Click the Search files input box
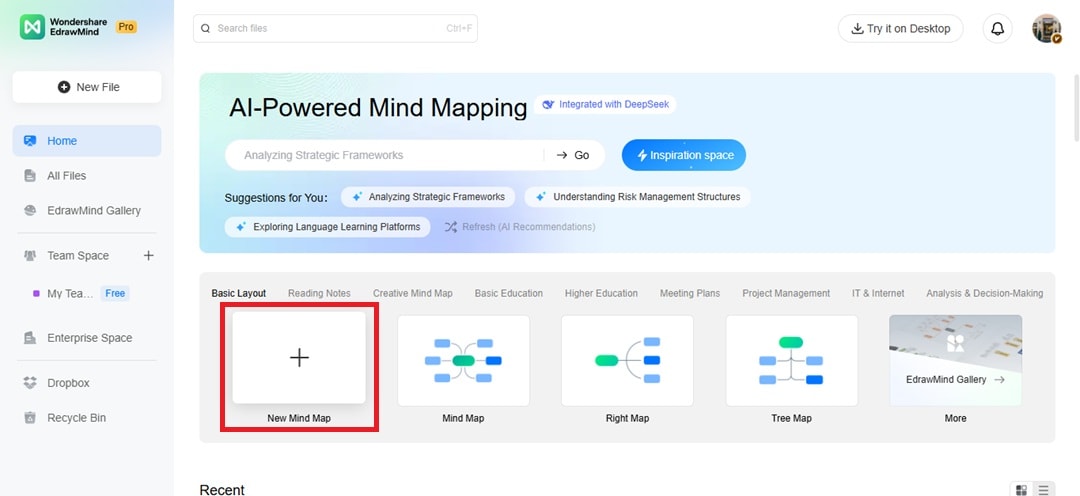This screenshot has width=1080, height=496. tap(335, 28)
